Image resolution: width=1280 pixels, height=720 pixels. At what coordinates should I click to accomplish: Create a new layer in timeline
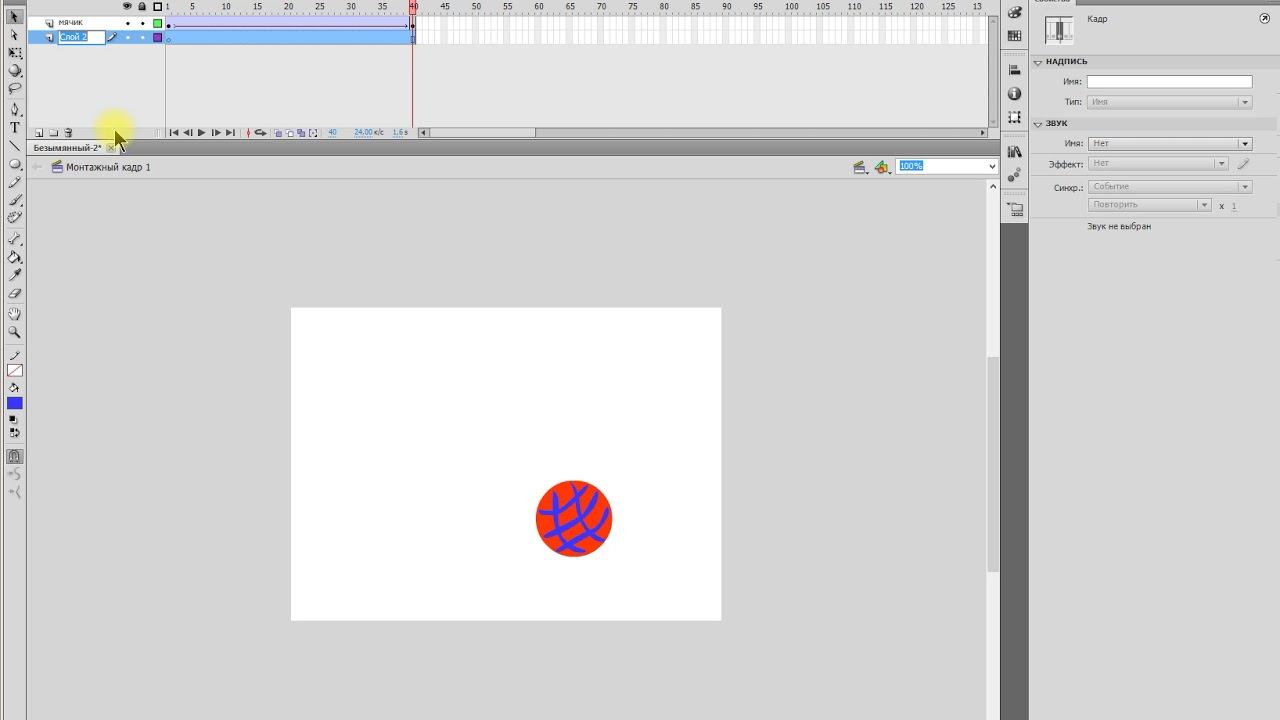(39, 133)
